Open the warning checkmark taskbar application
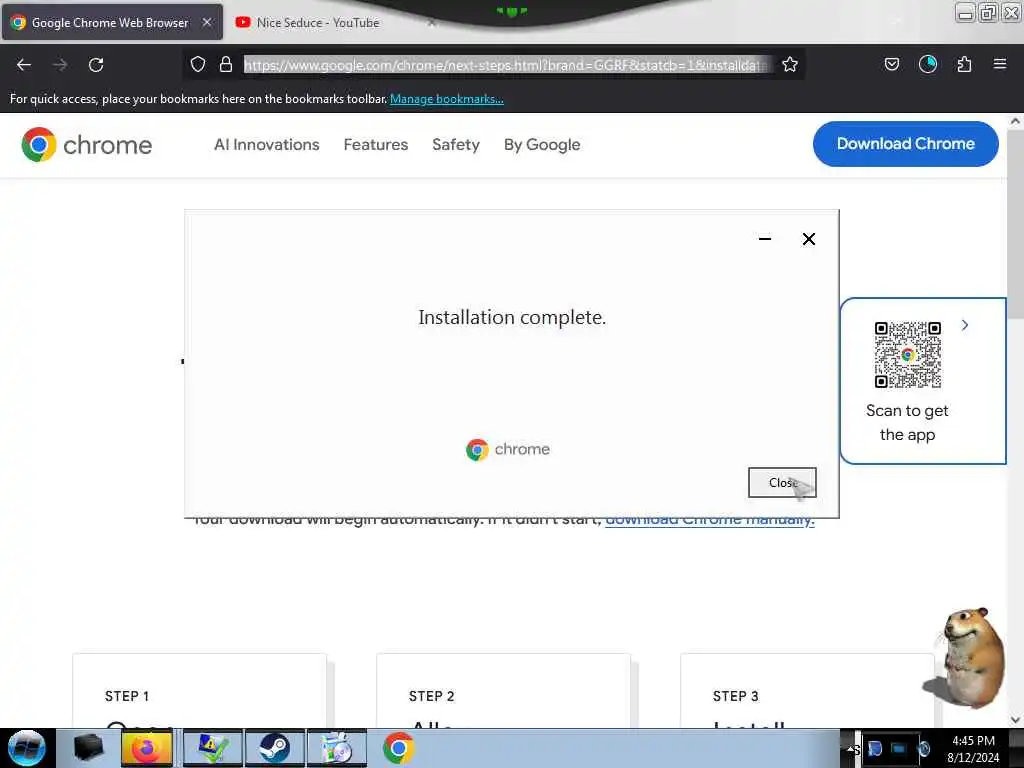1024x768 pixels. pos(212,748)
